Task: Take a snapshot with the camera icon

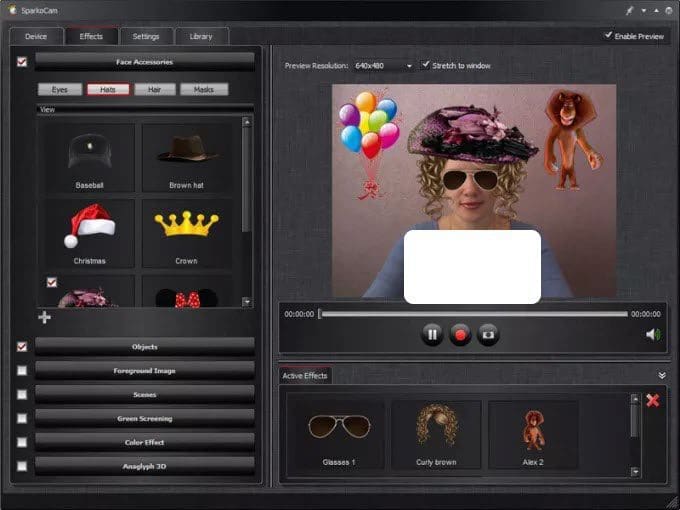Action: coord(488,335)
